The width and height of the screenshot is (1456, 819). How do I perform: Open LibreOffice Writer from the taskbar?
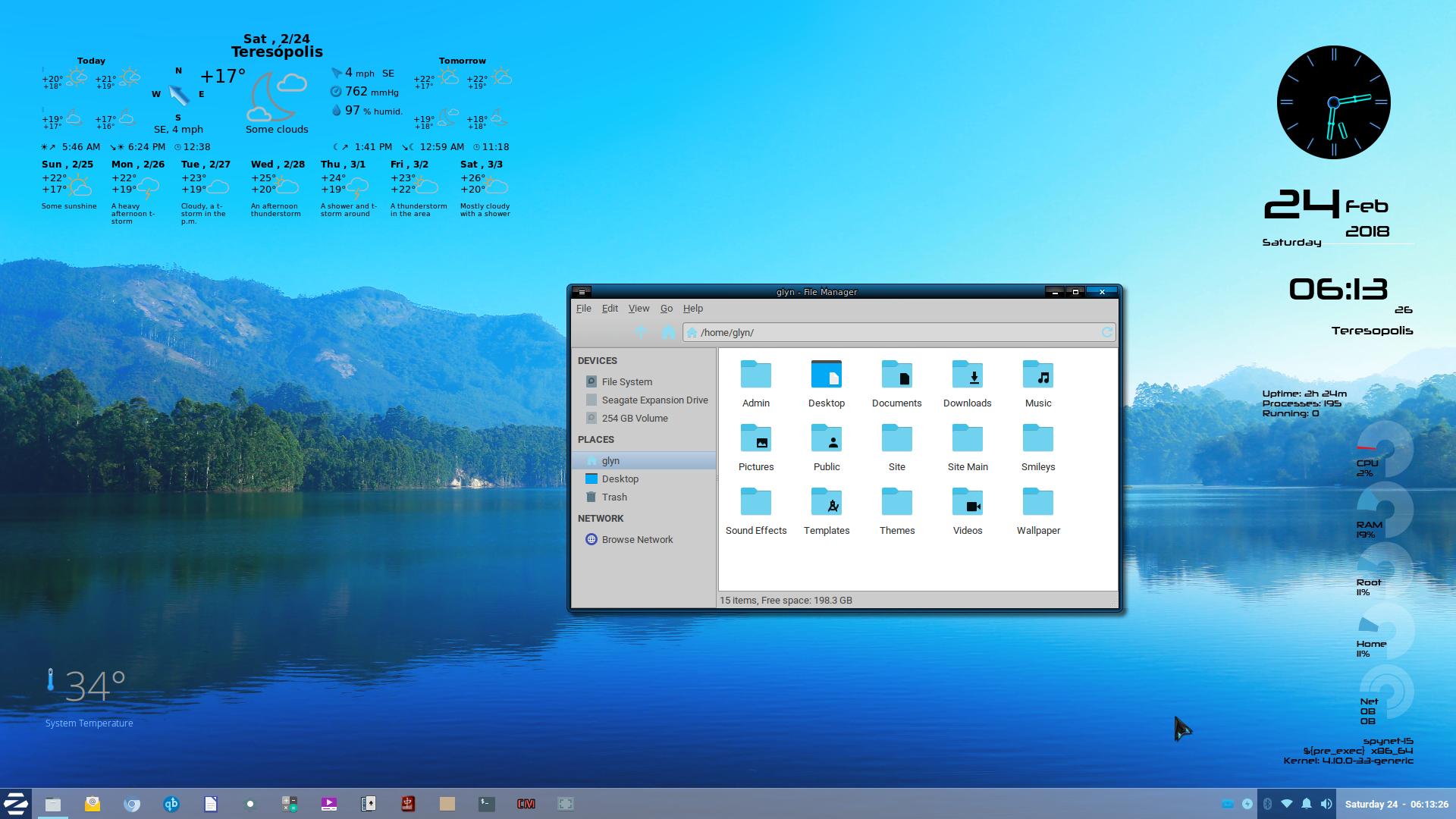coord(211,805)
